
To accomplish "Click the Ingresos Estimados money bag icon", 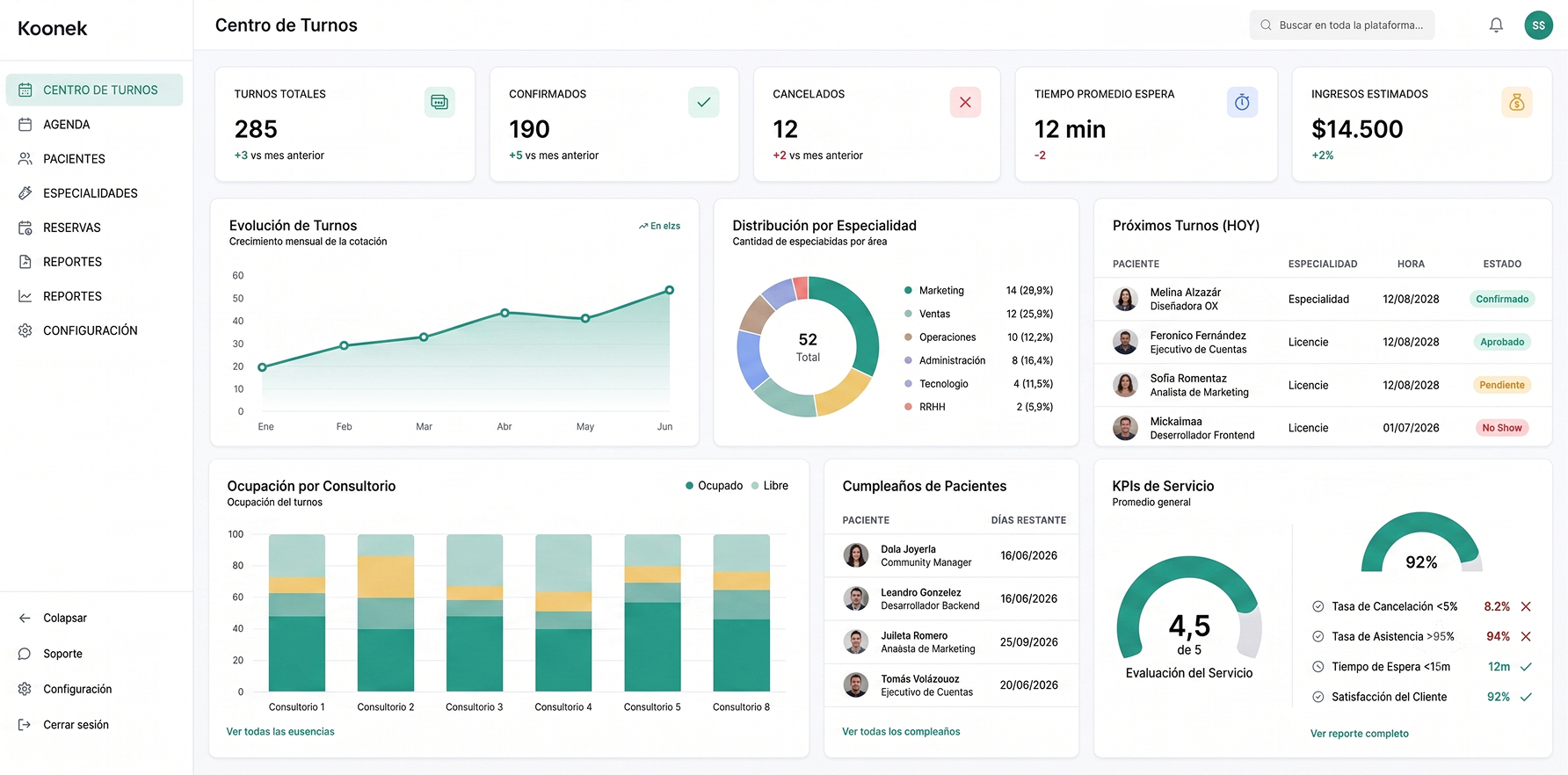I will point(1517,103).
